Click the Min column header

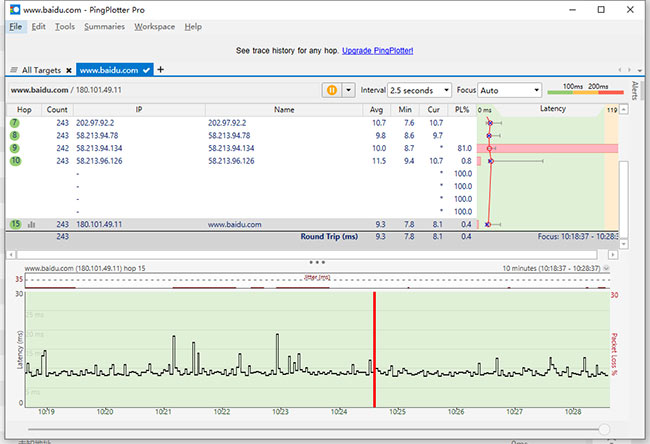(405, 109)
